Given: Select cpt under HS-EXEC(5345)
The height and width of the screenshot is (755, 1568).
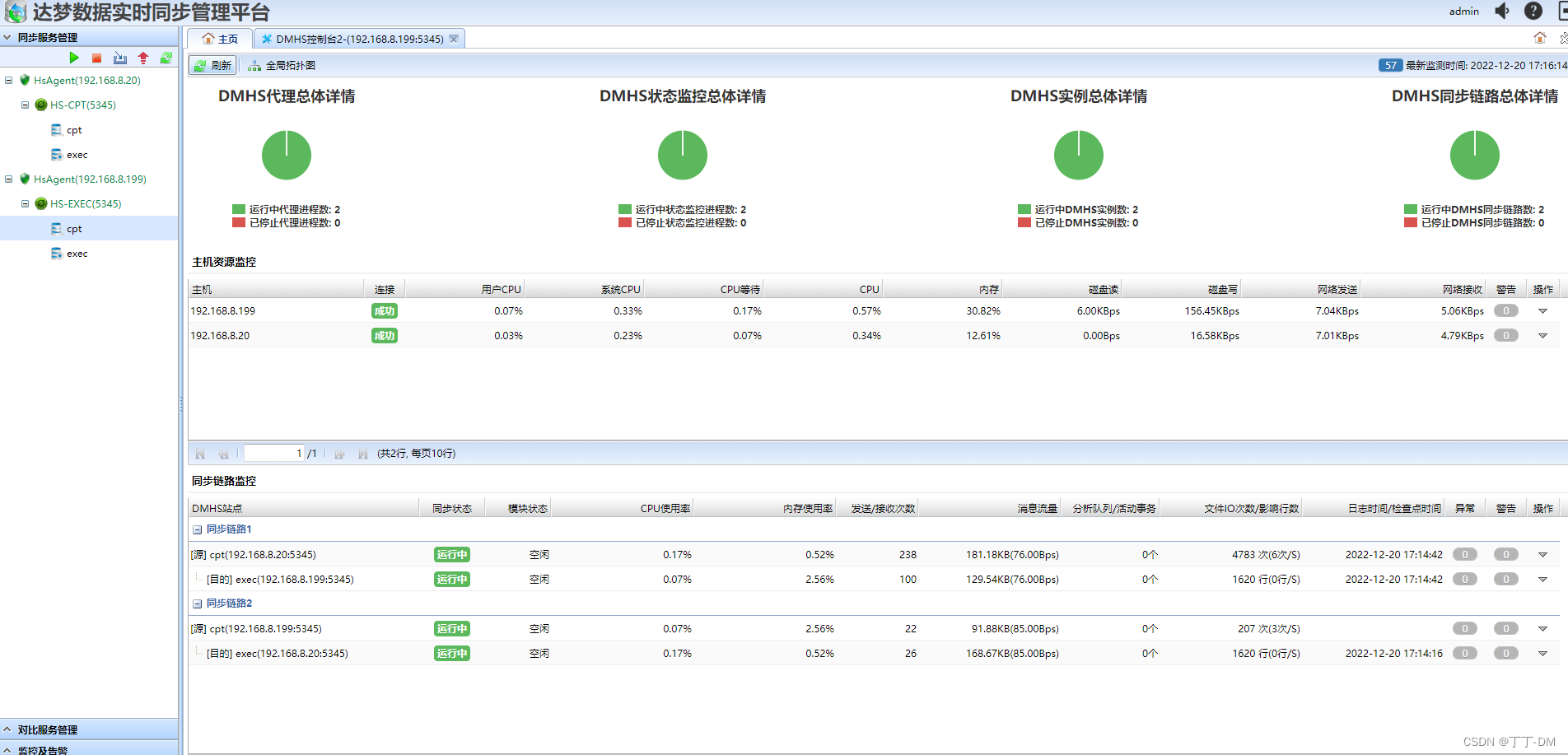Looking at the screenshot, I should 72,228.
